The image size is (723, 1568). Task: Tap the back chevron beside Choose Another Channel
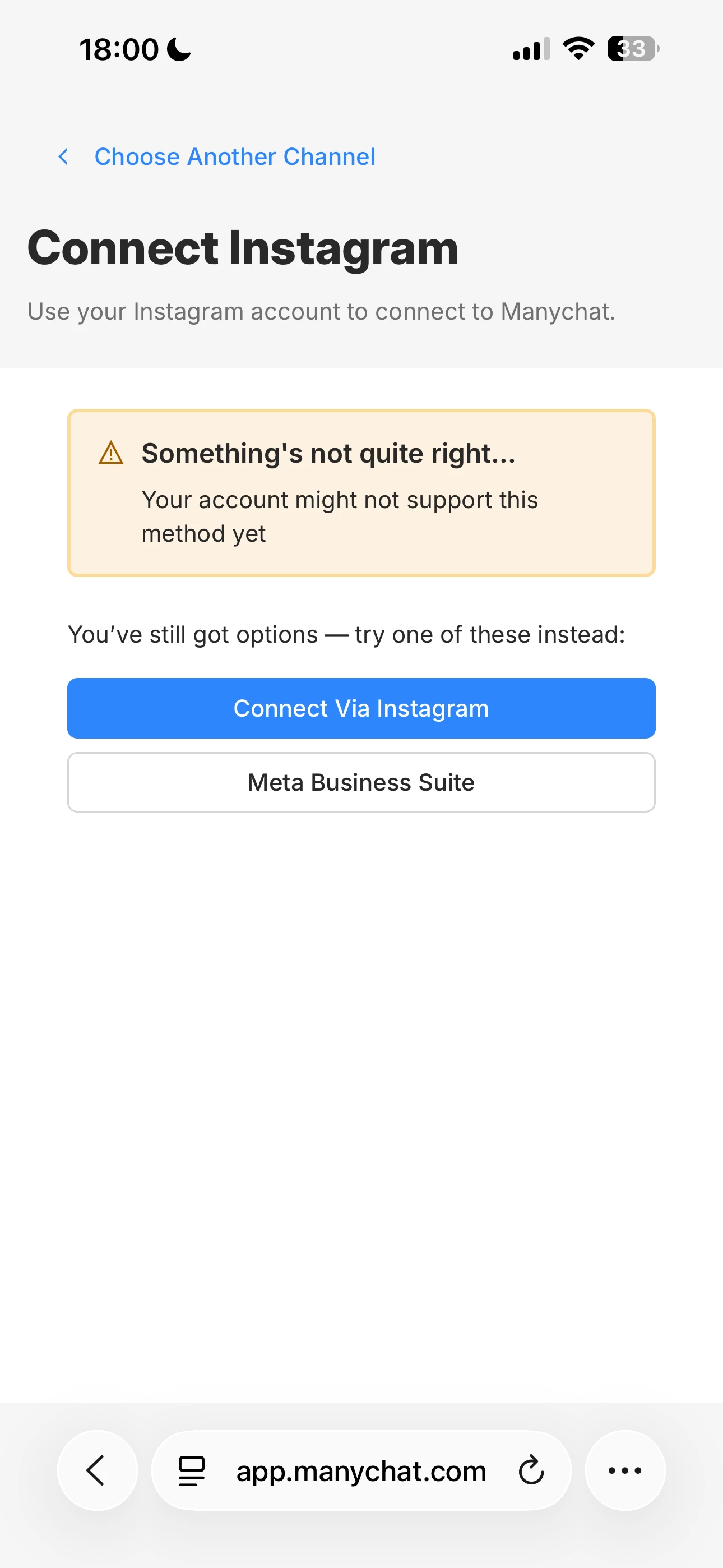63,157
